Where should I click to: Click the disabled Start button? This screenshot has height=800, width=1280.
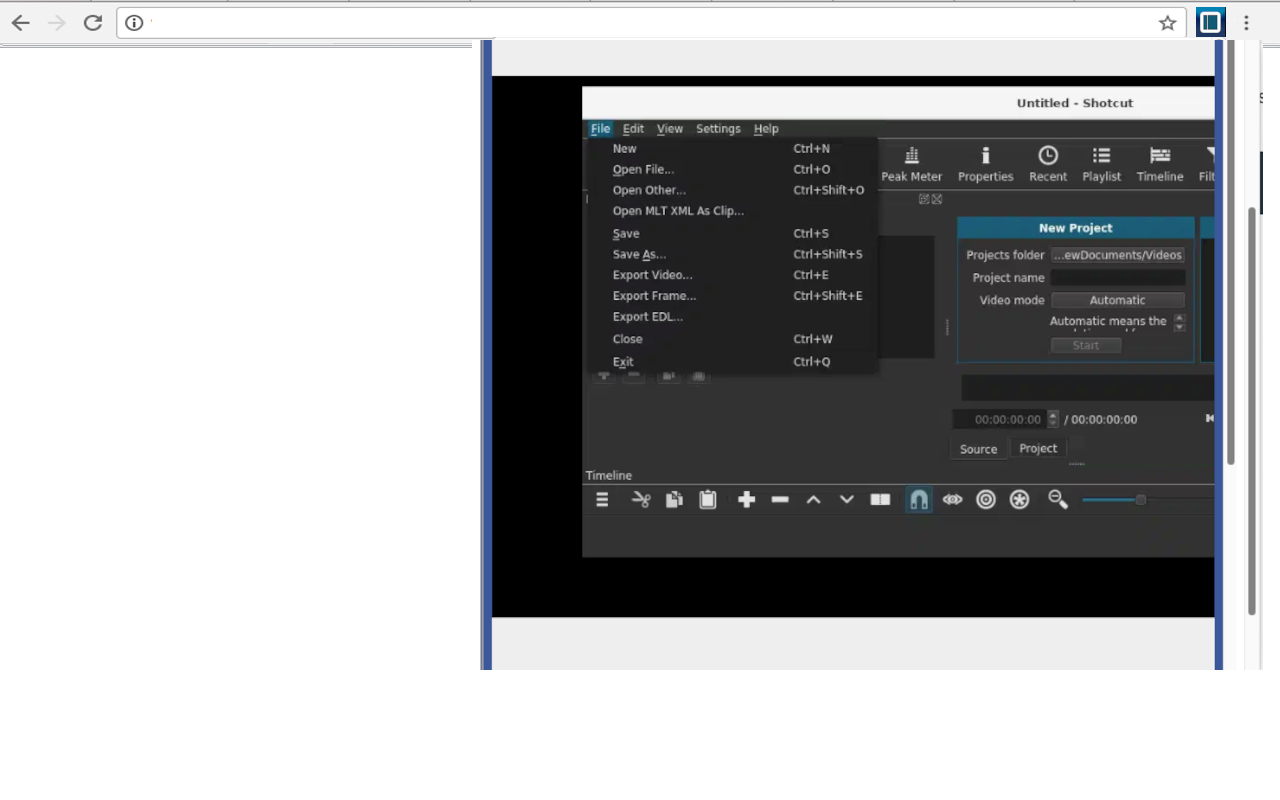click(1085, 346)
